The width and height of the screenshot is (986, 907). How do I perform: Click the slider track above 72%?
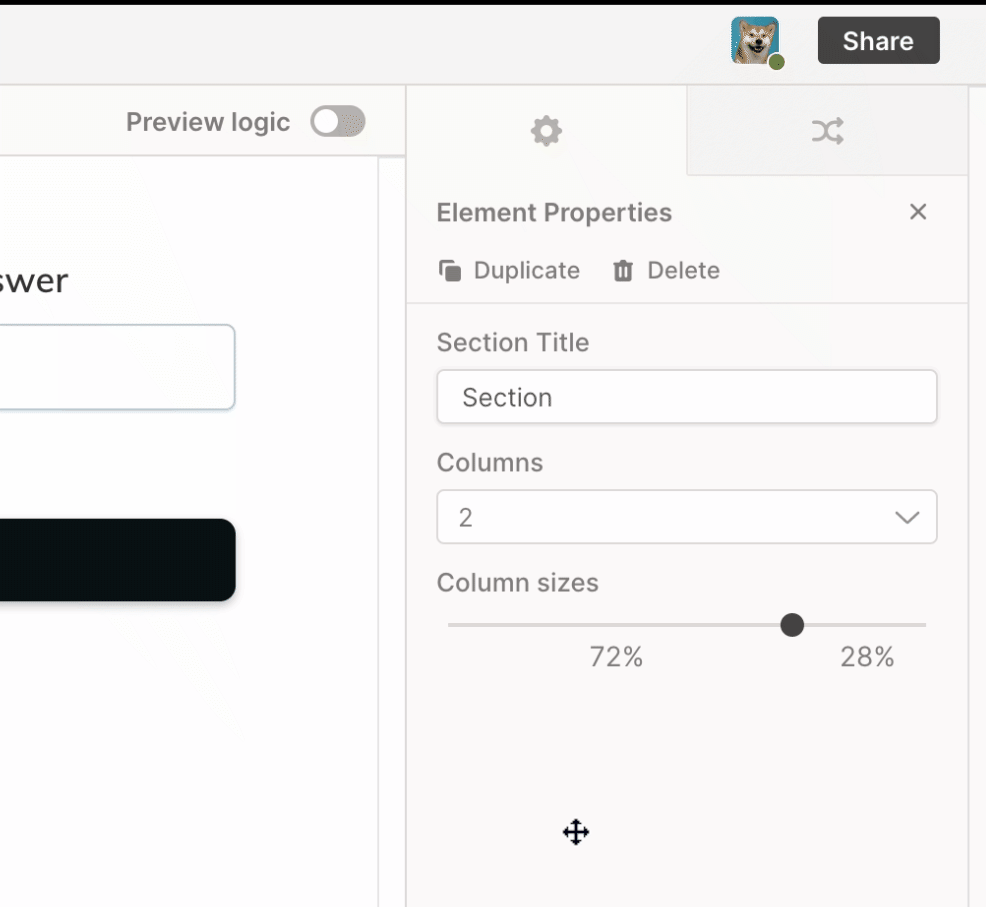tap(615, 625)
